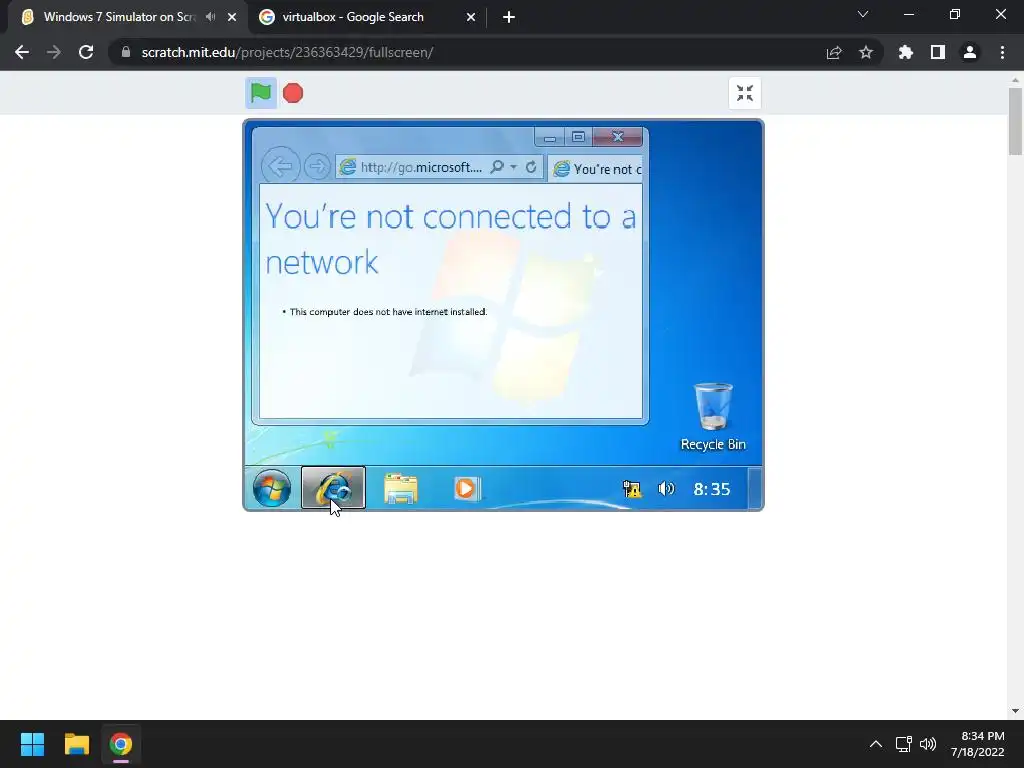Viewport: 1024px width, 768px height.
Task: Toggle Chrome side panel
Action: coord(938,53)
